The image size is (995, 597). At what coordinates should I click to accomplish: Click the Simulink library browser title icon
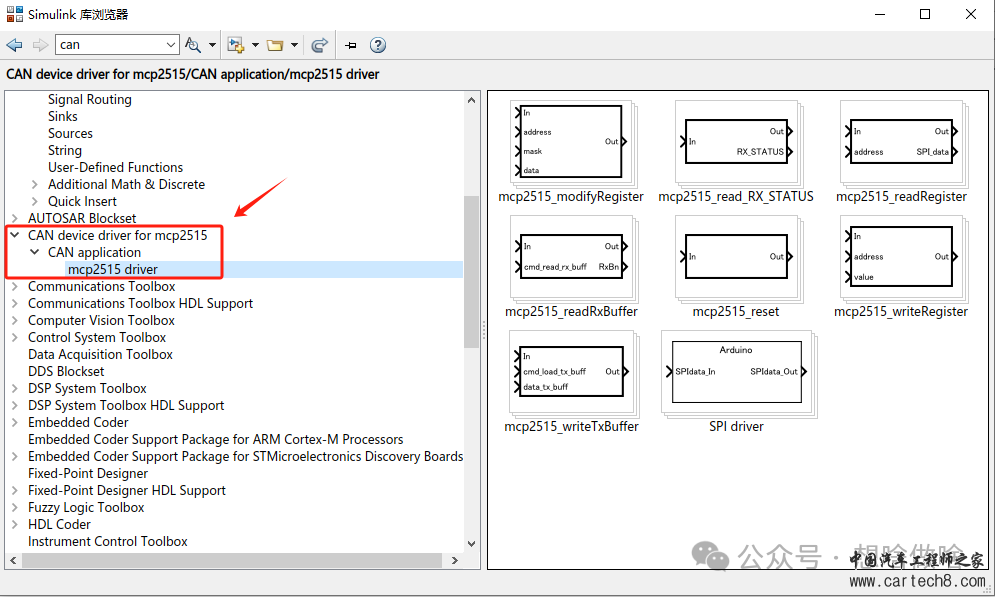(x=15, y=14)
